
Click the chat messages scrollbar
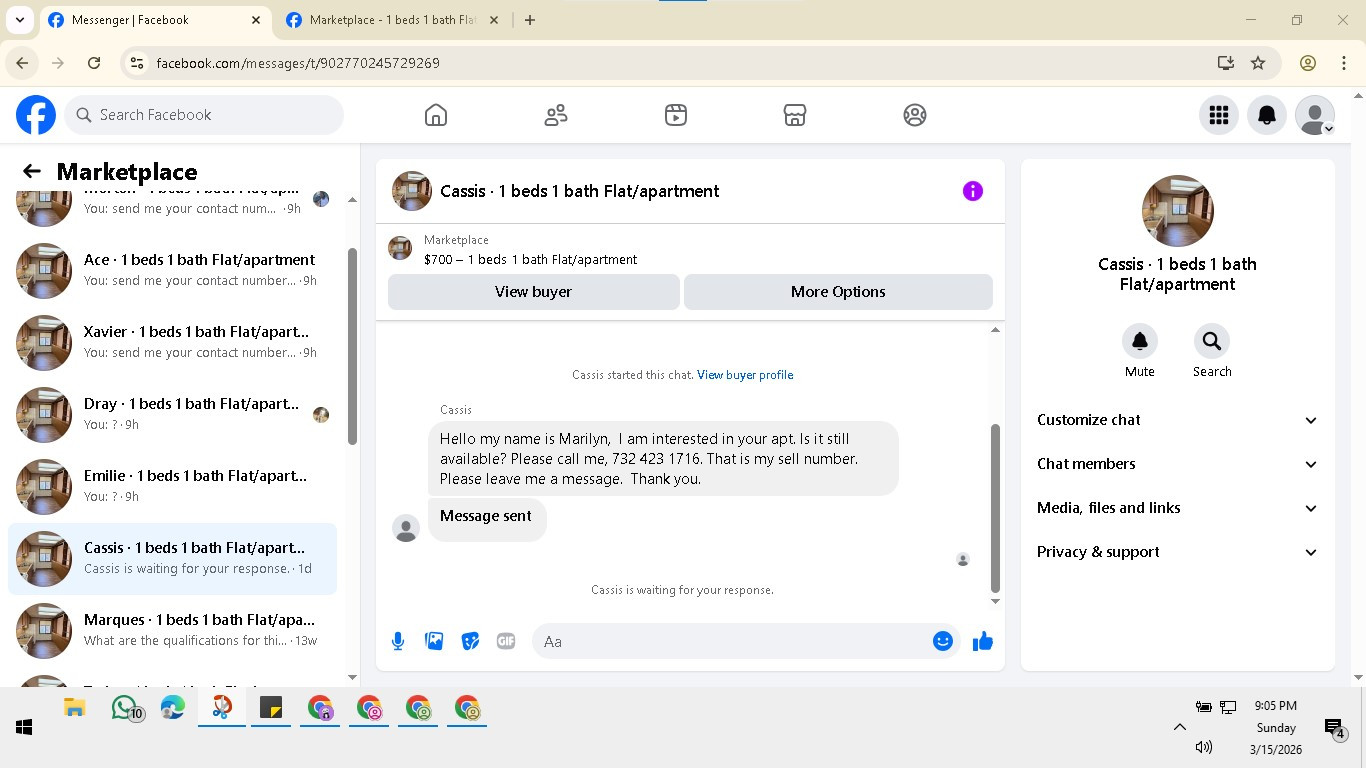[x=995, y=508]
